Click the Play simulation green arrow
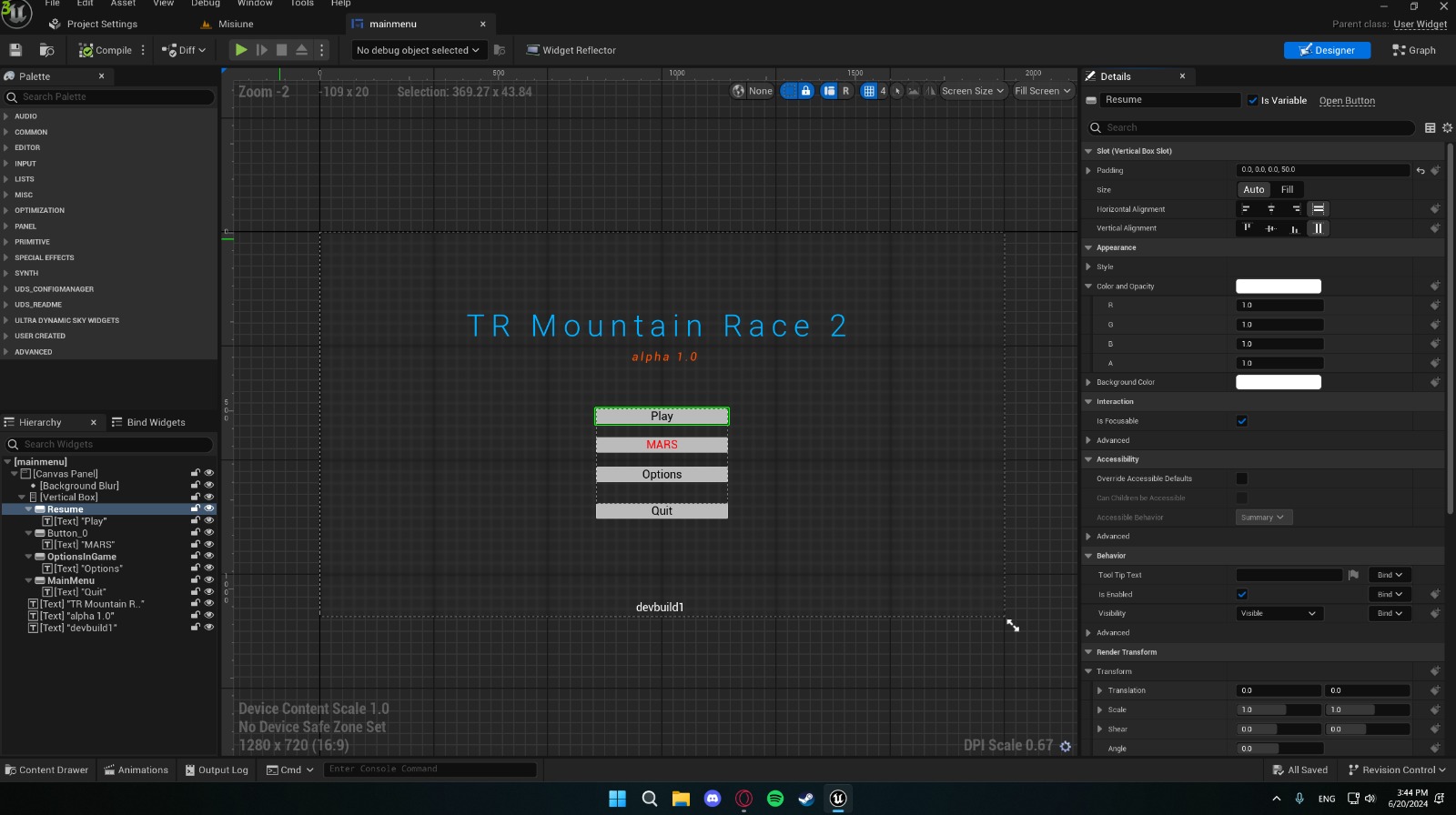This screenshot has height=815, width=1456. click(240, 50)
